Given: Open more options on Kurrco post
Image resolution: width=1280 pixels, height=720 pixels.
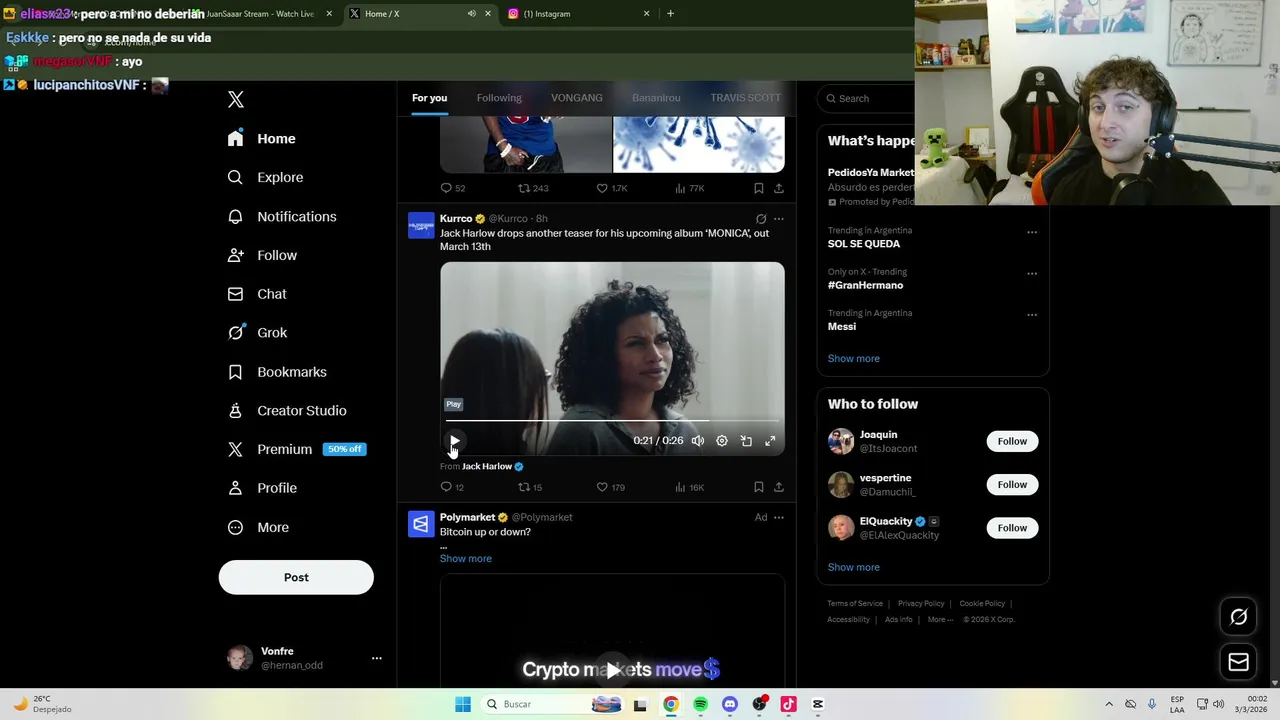Looking at the screenshot, I should coord(779,219).
